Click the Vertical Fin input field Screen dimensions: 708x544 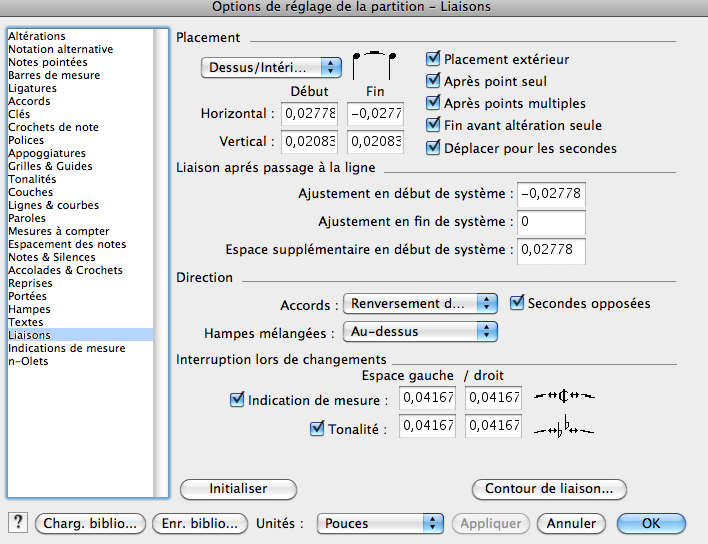376,141
